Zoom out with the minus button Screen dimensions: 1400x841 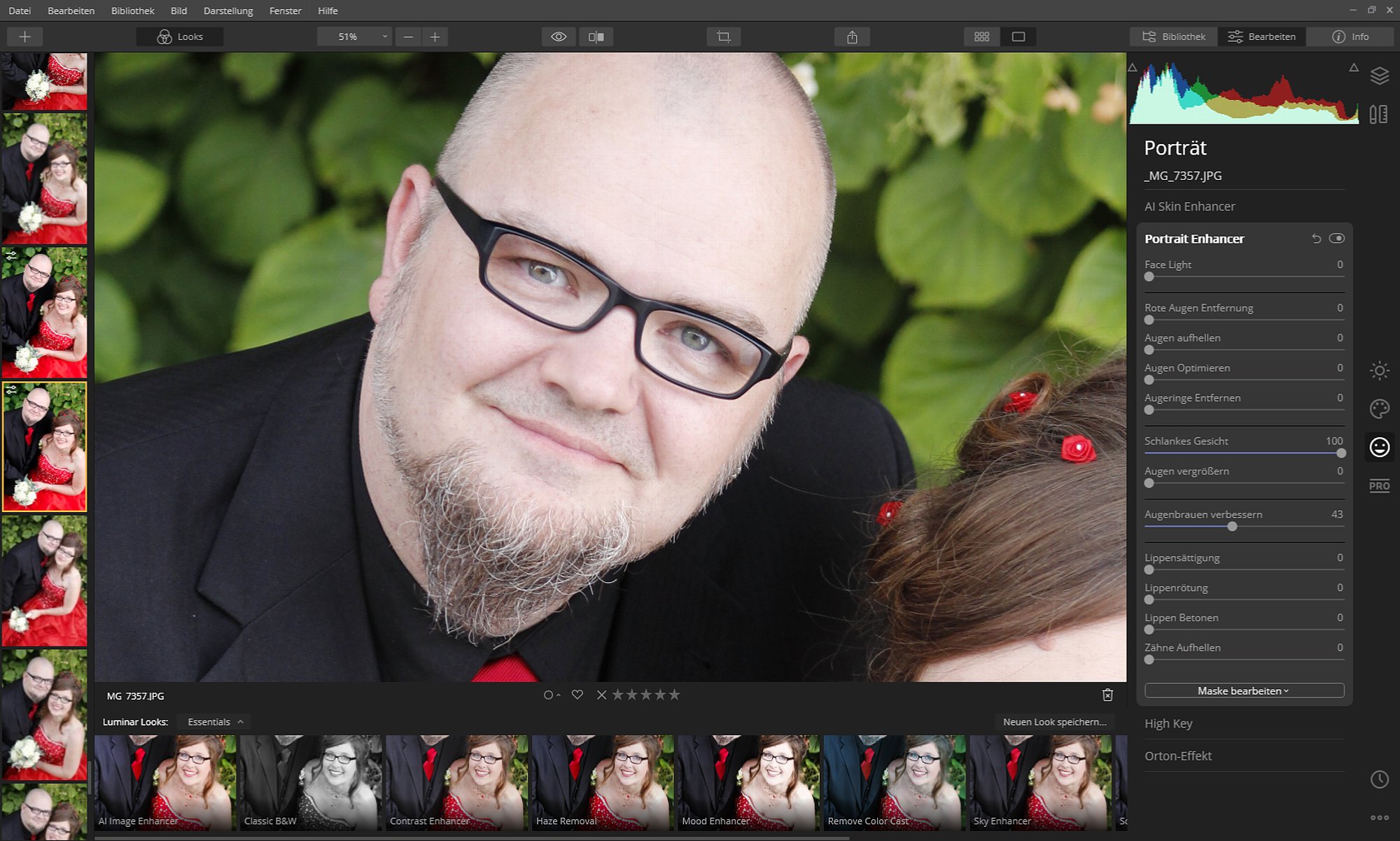coord(408,36)
